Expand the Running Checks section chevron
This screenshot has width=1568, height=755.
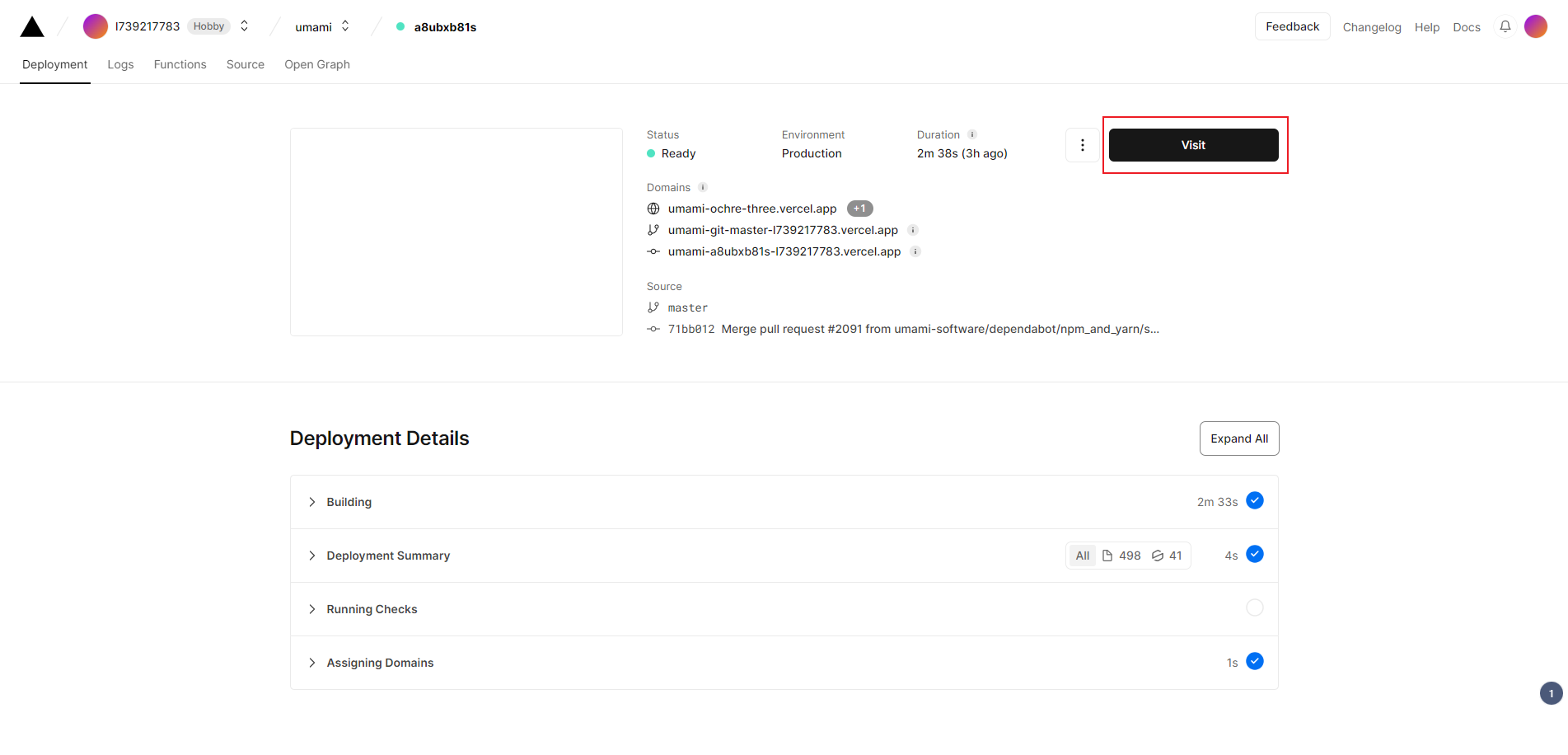(311, 609)
